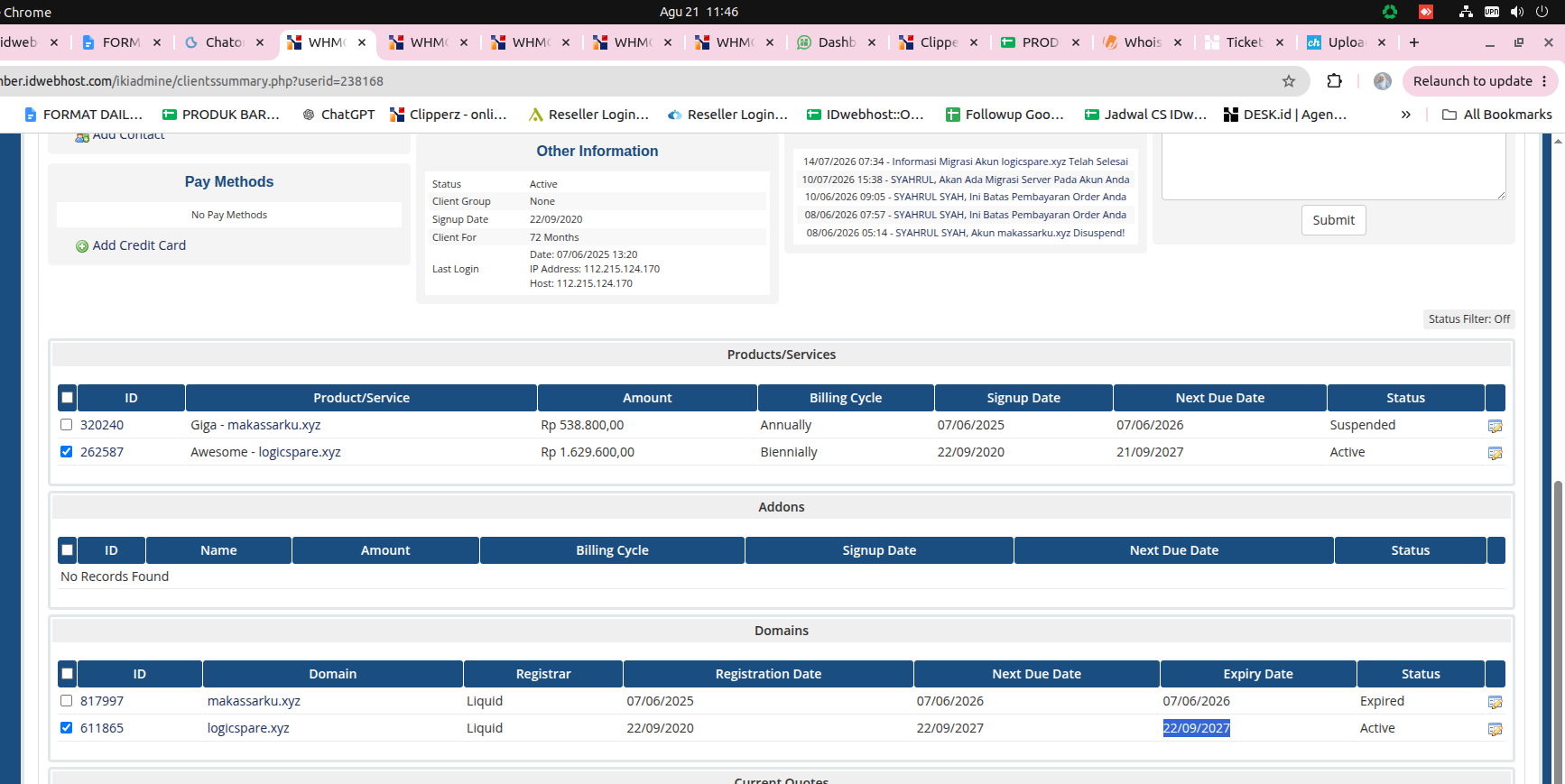Bookmark this page with the star icon
The image size is (1565, 784).
pyautogui.click(x=1289, y=81)
